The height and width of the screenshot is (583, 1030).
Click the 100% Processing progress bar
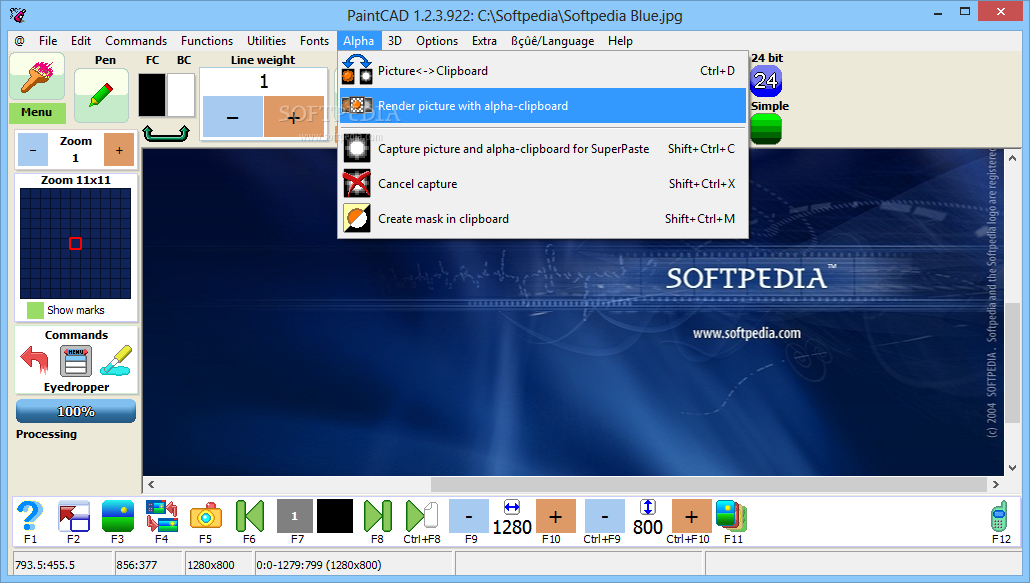click(x=76, y=412)
